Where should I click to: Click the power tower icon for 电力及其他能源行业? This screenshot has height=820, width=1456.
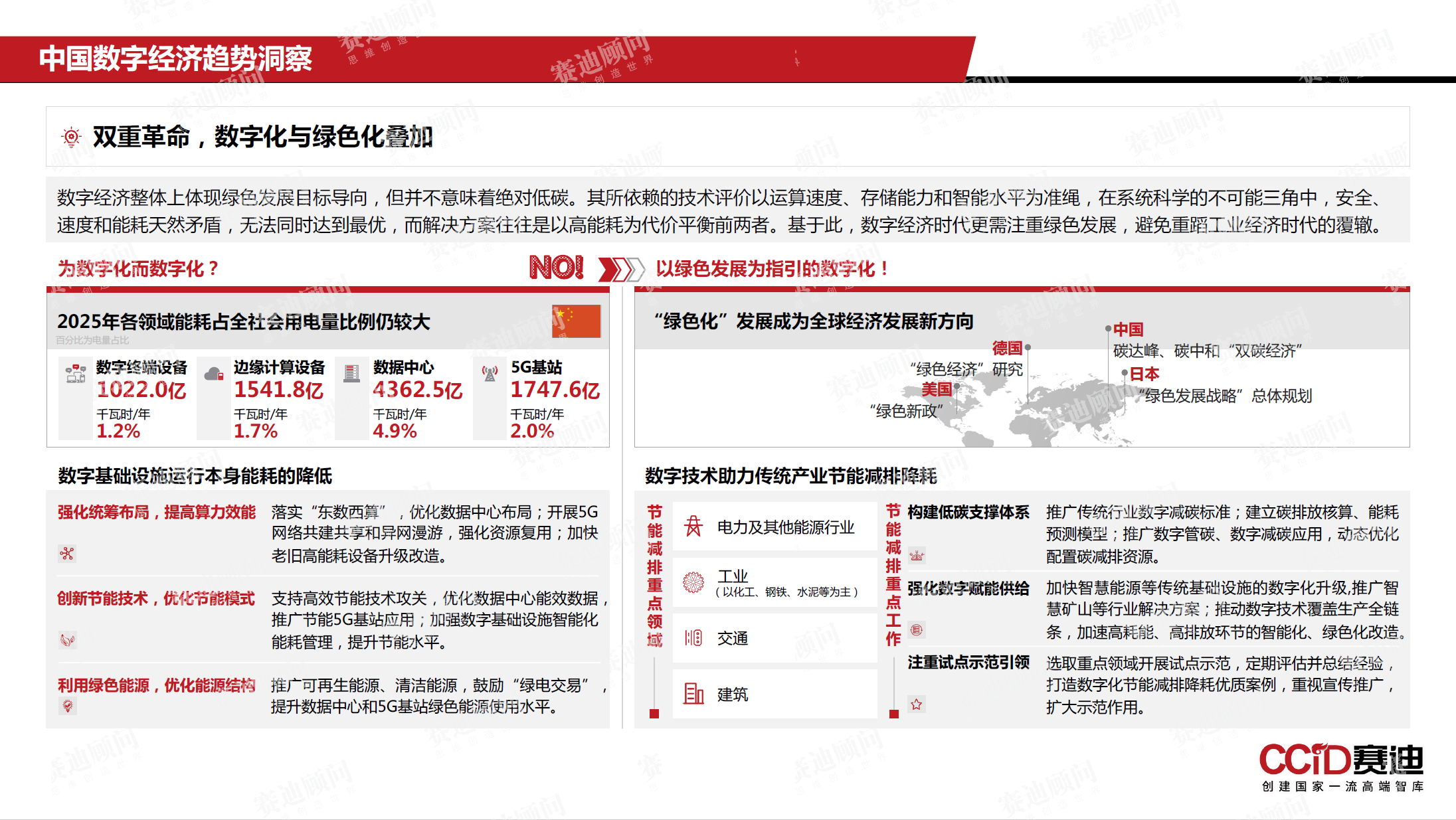click(x=693, y=526)
